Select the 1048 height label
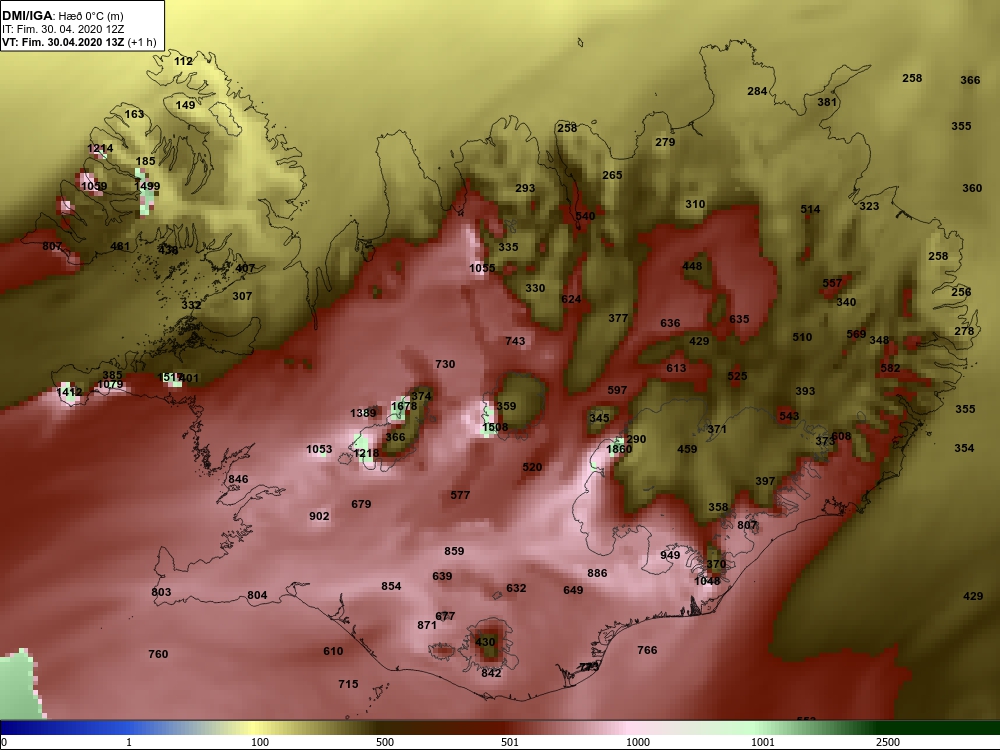This screenshot has height=750, width=1000. 707,581
